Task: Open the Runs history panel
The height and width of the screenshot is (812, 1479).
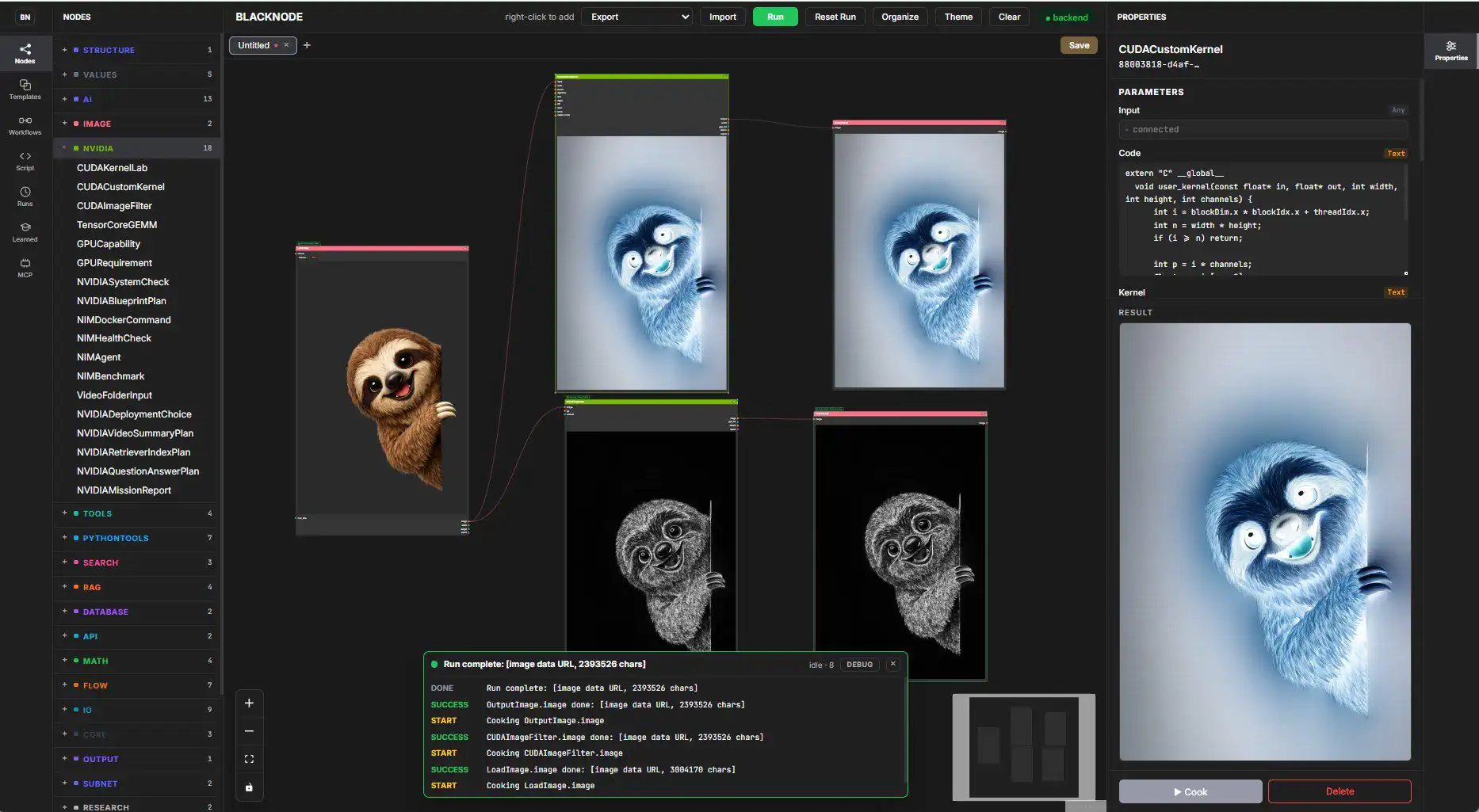Action: click(x=25, y=196)
